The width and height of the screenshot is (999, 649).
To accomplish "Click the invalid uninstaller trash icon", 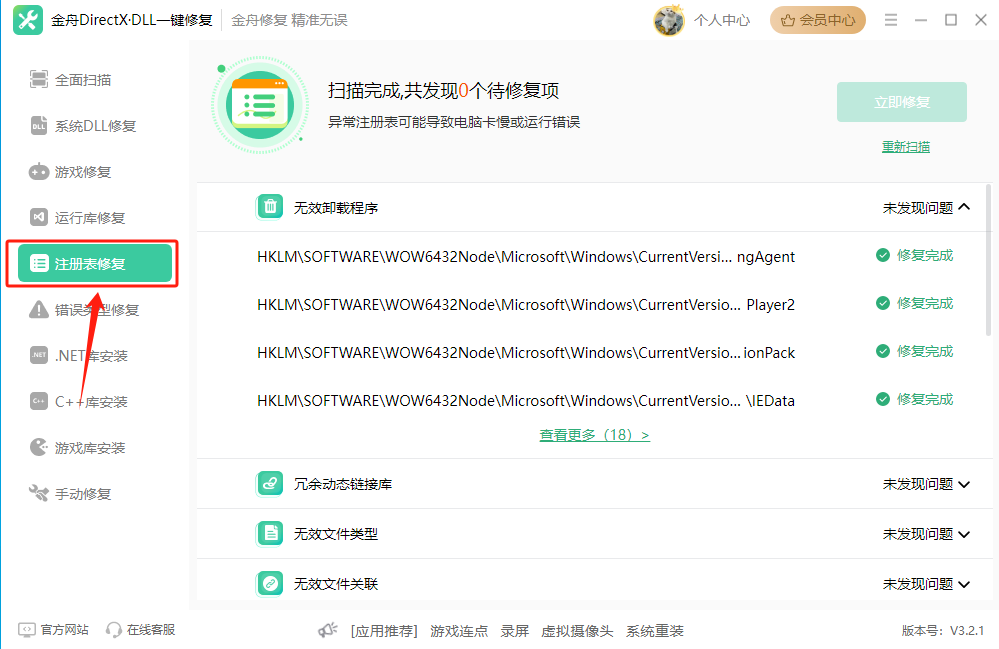I will [270, 207].
